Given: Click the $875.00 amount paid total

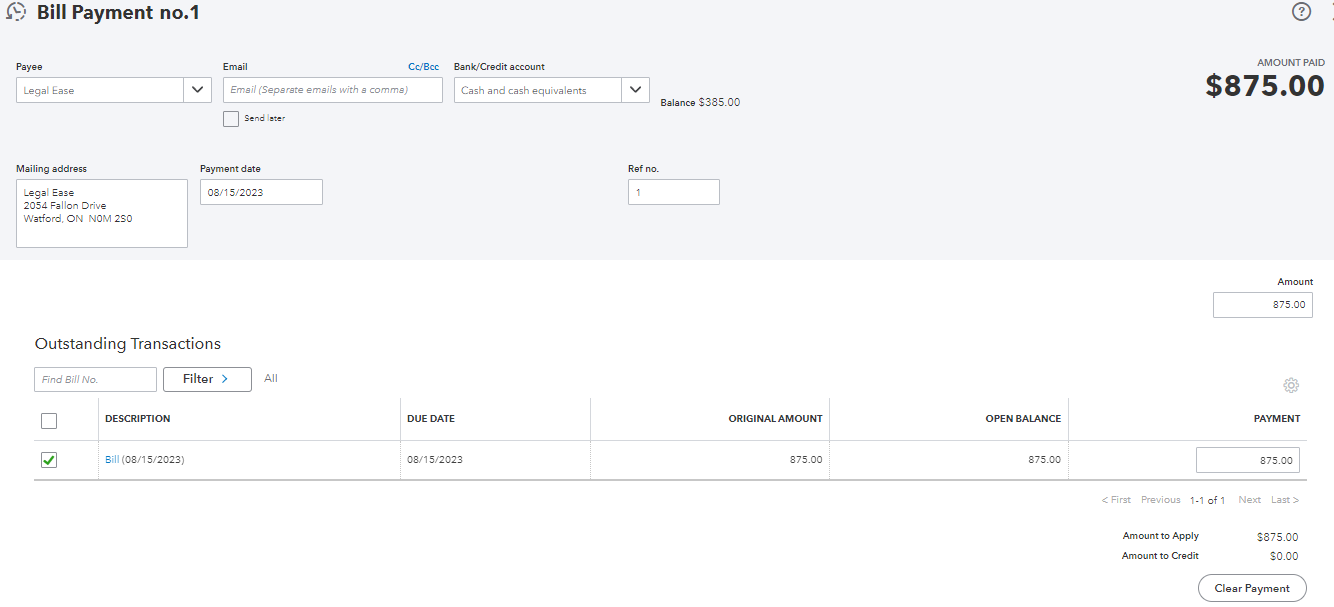Looking at the screenshot, I should point(1265,86).
